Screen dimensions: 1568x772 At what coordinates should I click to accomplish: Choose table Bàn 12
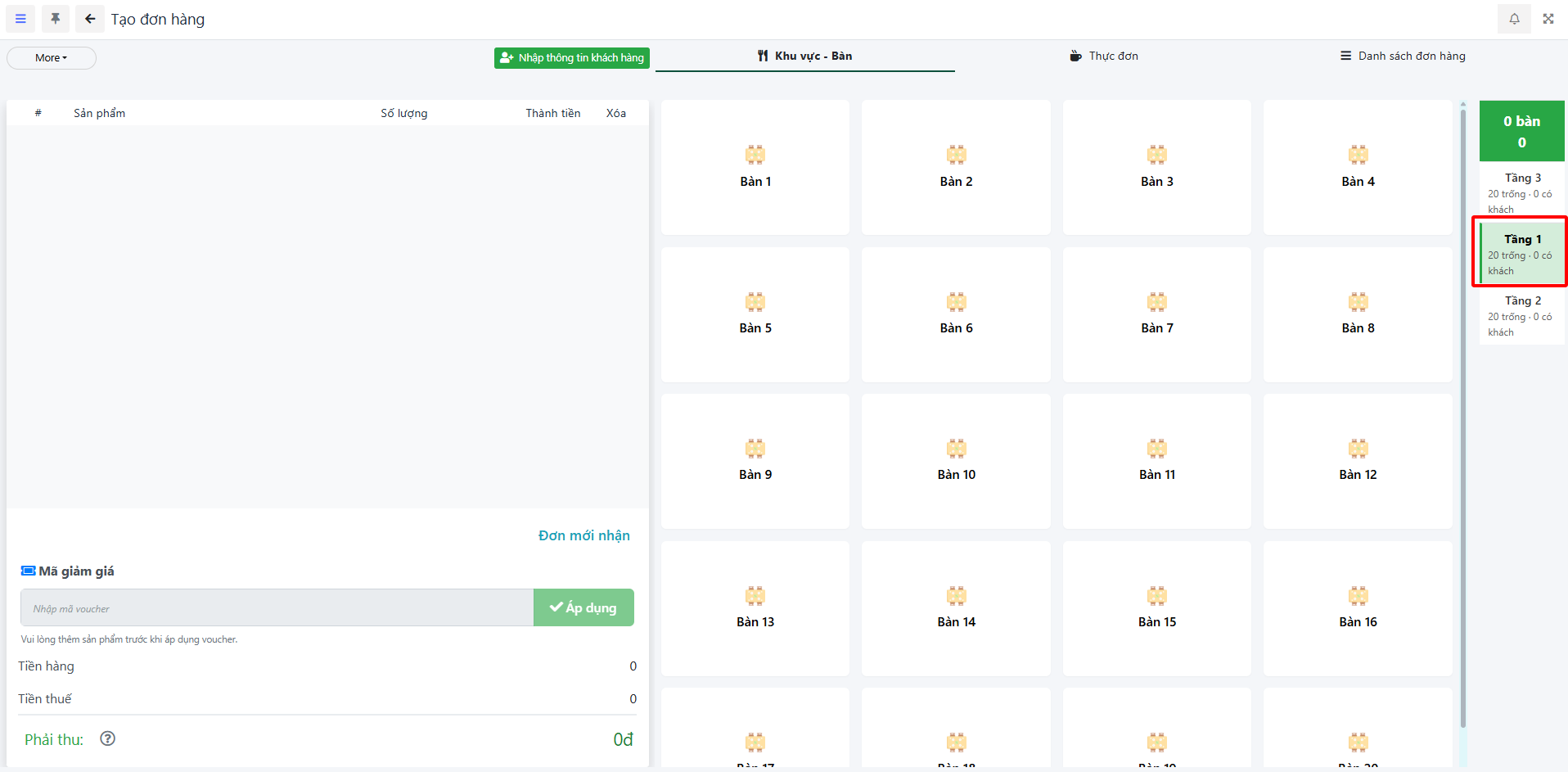(1358, 462)
